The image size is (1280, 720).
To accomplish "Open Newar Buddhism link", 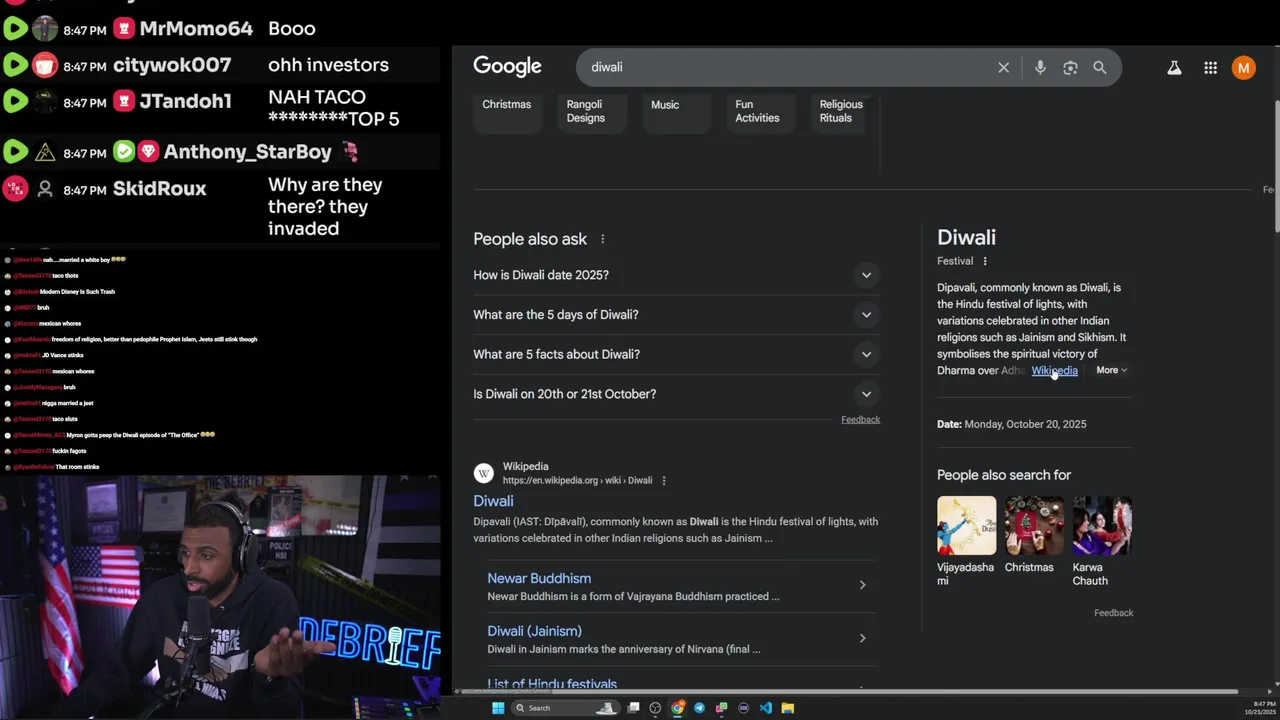I will point(539,578).
